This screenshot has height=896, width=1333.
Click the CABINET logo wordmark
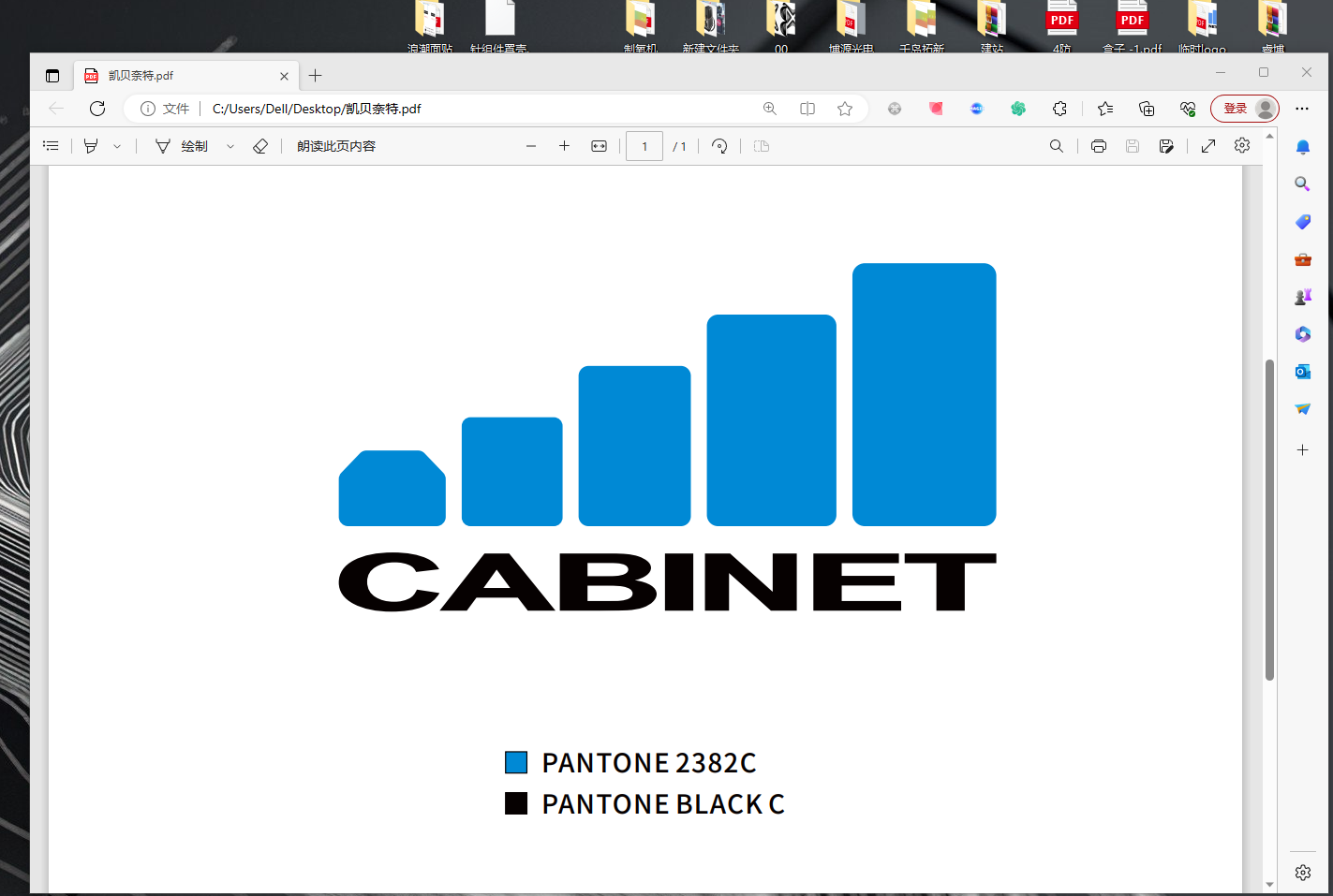(x=667, y=581)
